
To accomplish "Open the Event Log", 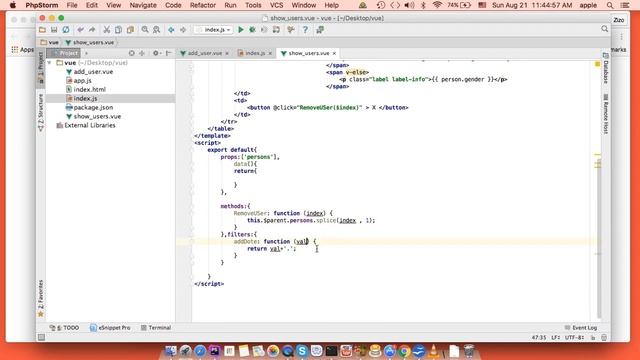I will click(x=580, y=328).
